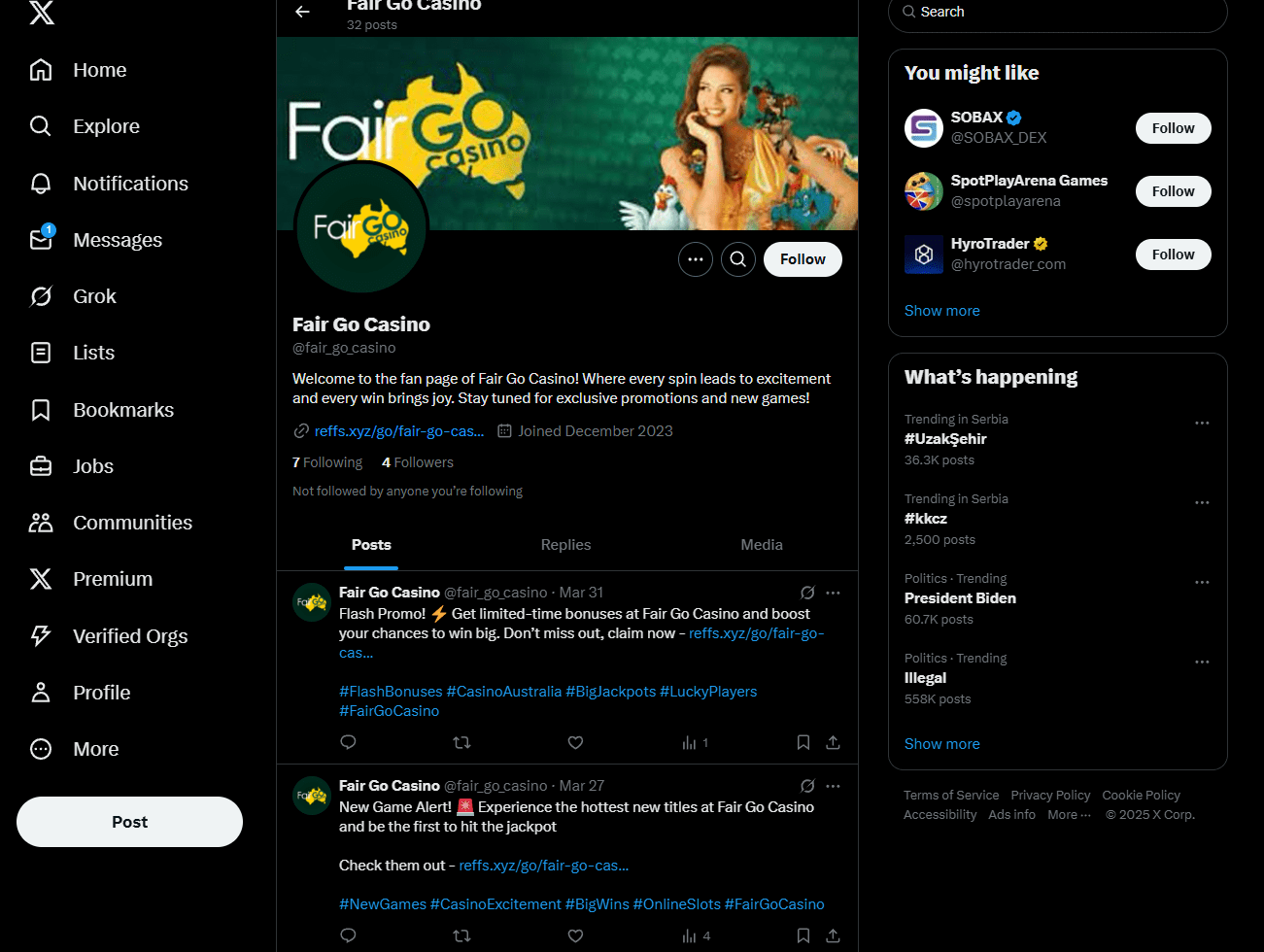The image size is (1264, 952).
Task: Like the New Game Alert post
Action: 575,935
